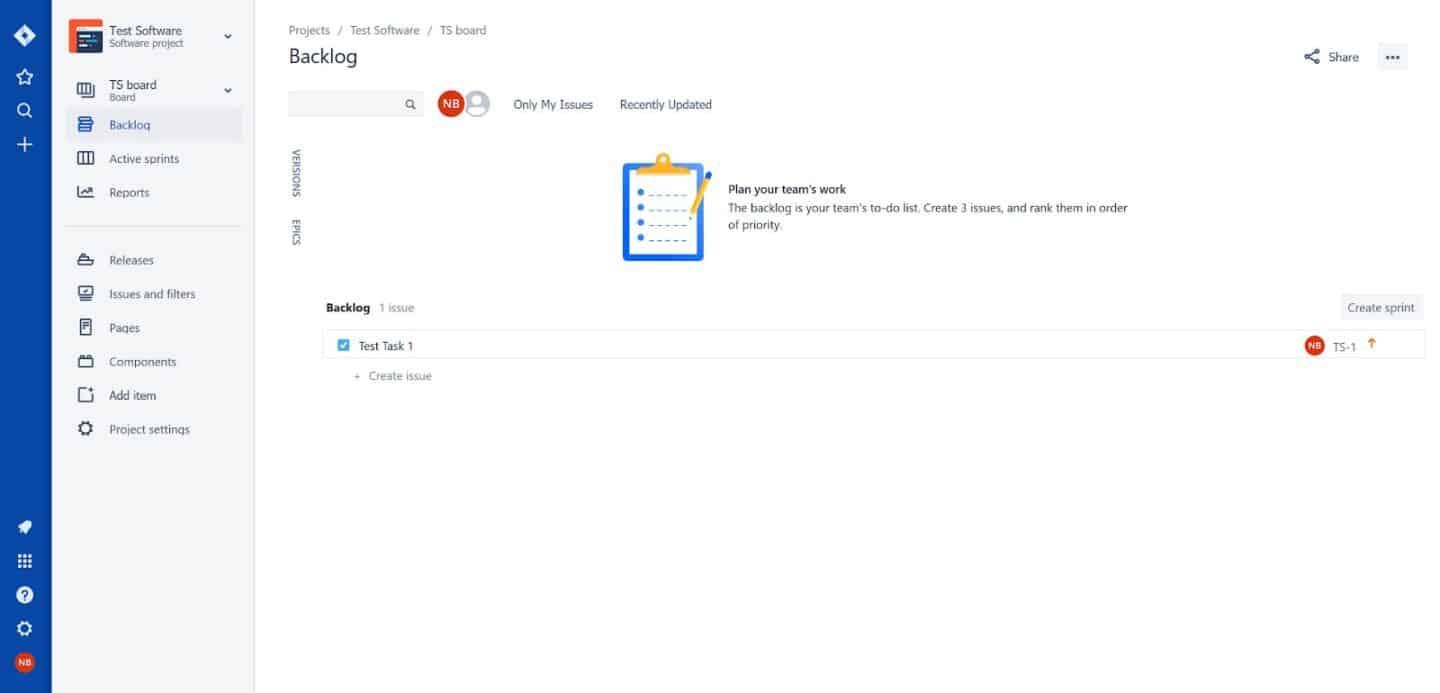
Task: Open personal settings with the gear icon
Action: tap(24, 628)
